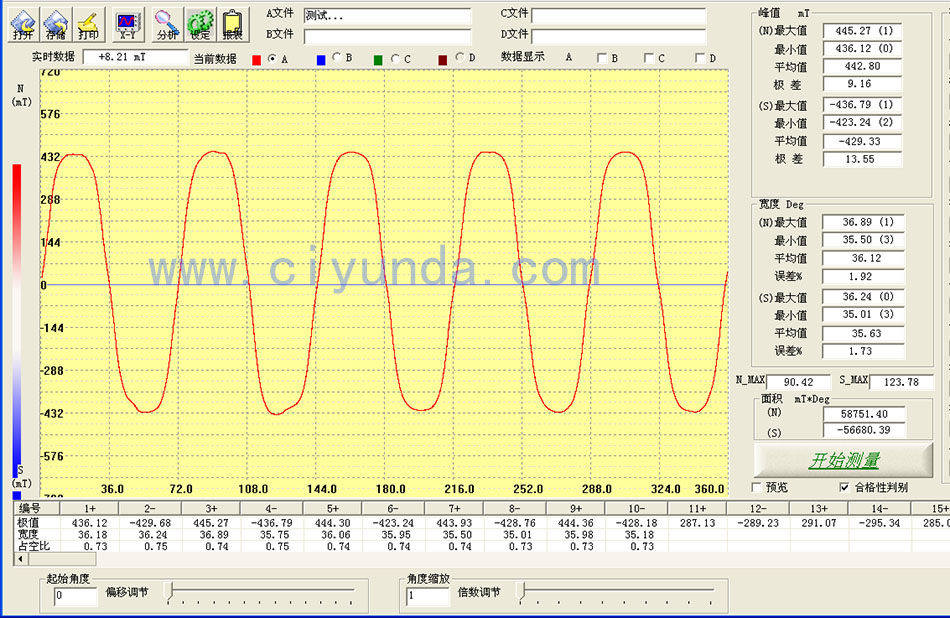
Task: Open the X-Y waveform view icon
Action: point(128,23)
